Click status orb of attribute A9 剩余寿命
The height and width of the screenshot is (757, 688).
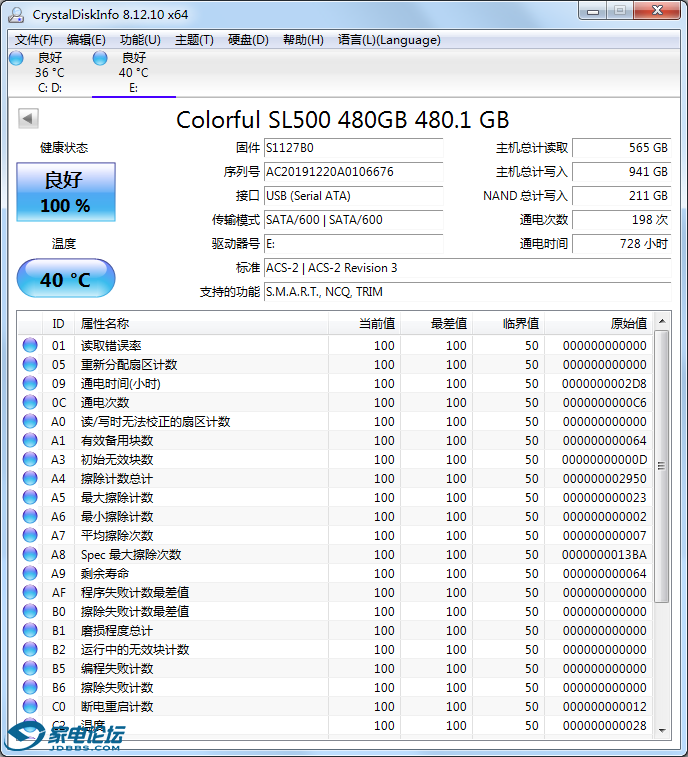pyautogui.click(x=30, y=573)
